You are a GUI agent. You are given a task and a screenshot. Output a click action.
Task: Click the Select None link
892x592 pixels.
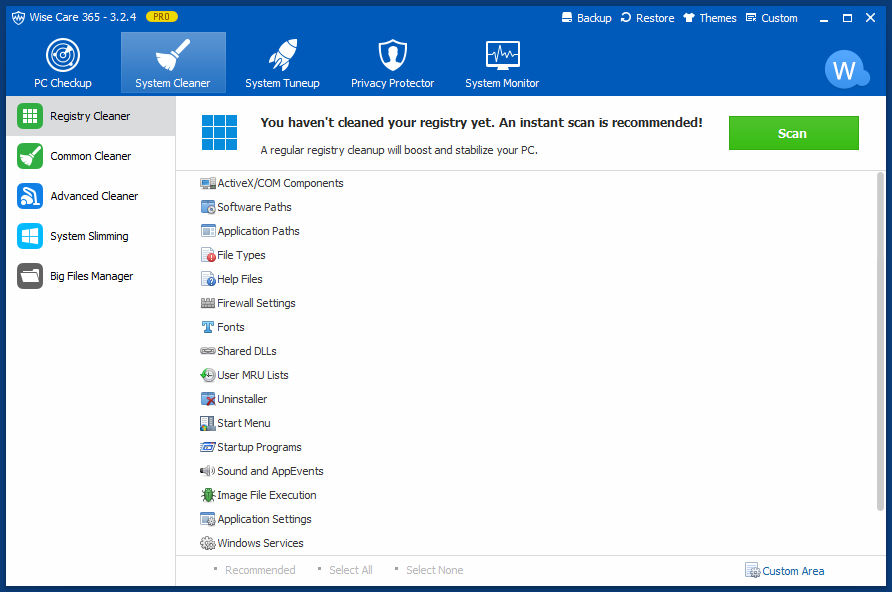click(x=435, y=570)
